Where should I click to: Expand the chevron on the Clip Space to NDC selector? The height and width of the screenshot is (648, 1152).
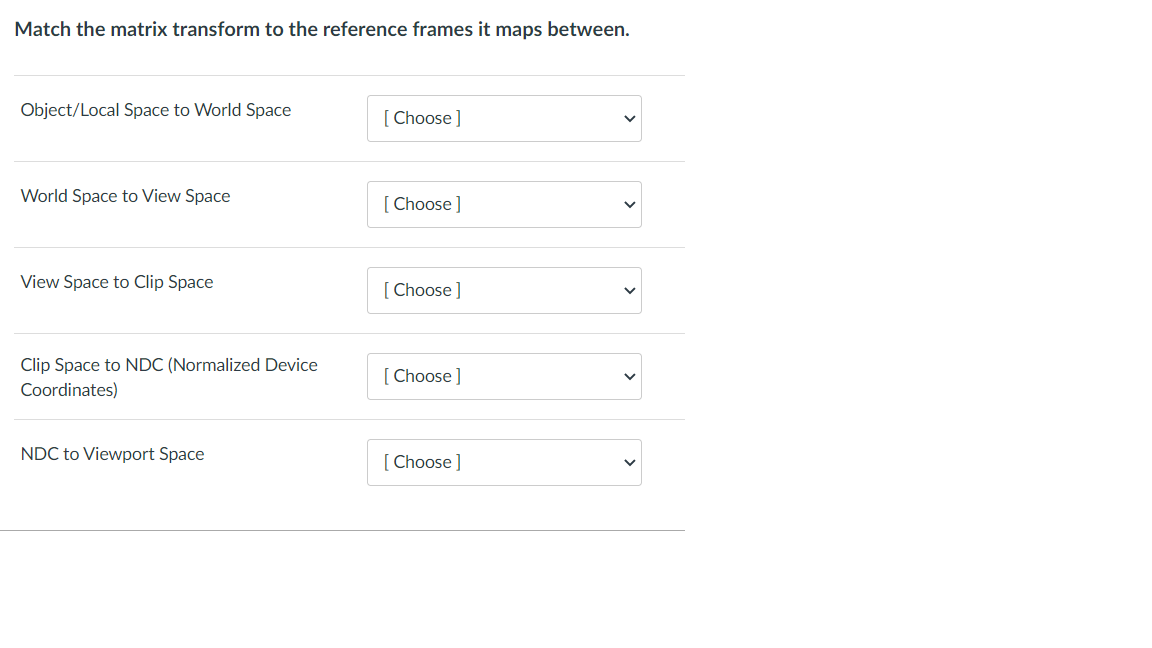[629, 376]
